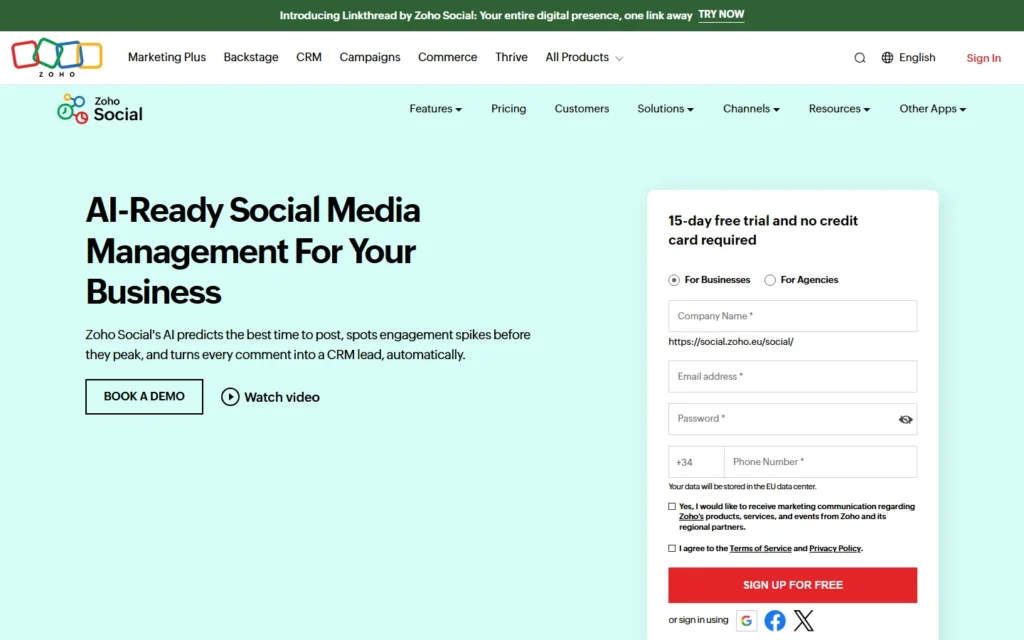
Task: Open Commerce in the top navigation
Action: click(447, 57)
